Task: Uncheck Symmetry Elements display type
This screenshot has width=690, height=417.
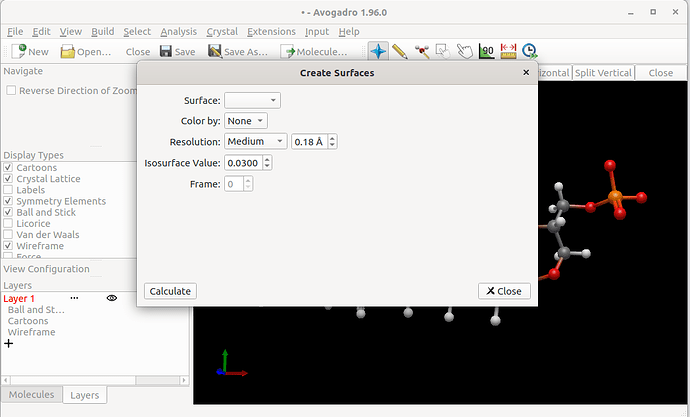Action: (x=8, y=201)
